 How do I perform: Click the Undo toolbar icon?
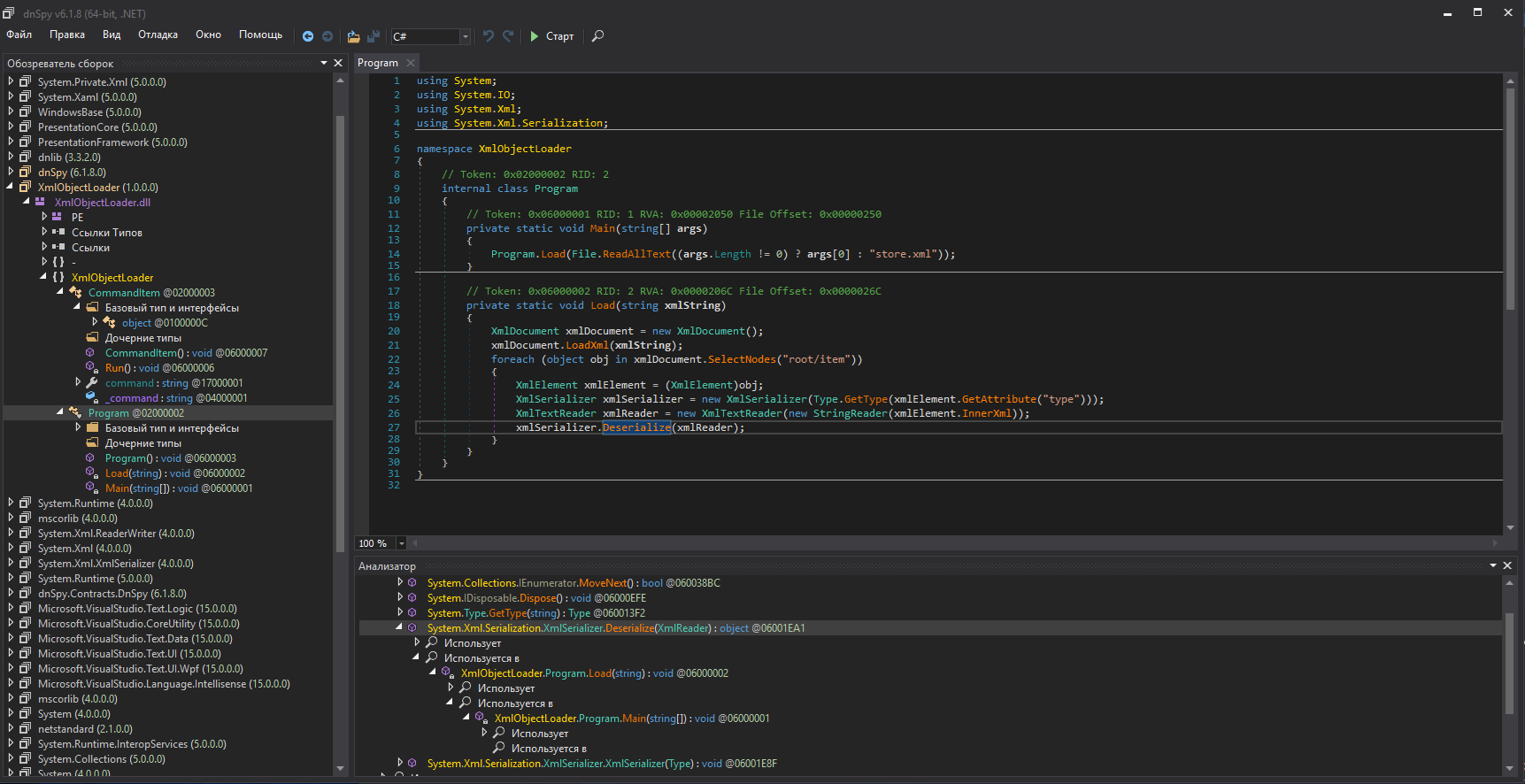point(489,36)
